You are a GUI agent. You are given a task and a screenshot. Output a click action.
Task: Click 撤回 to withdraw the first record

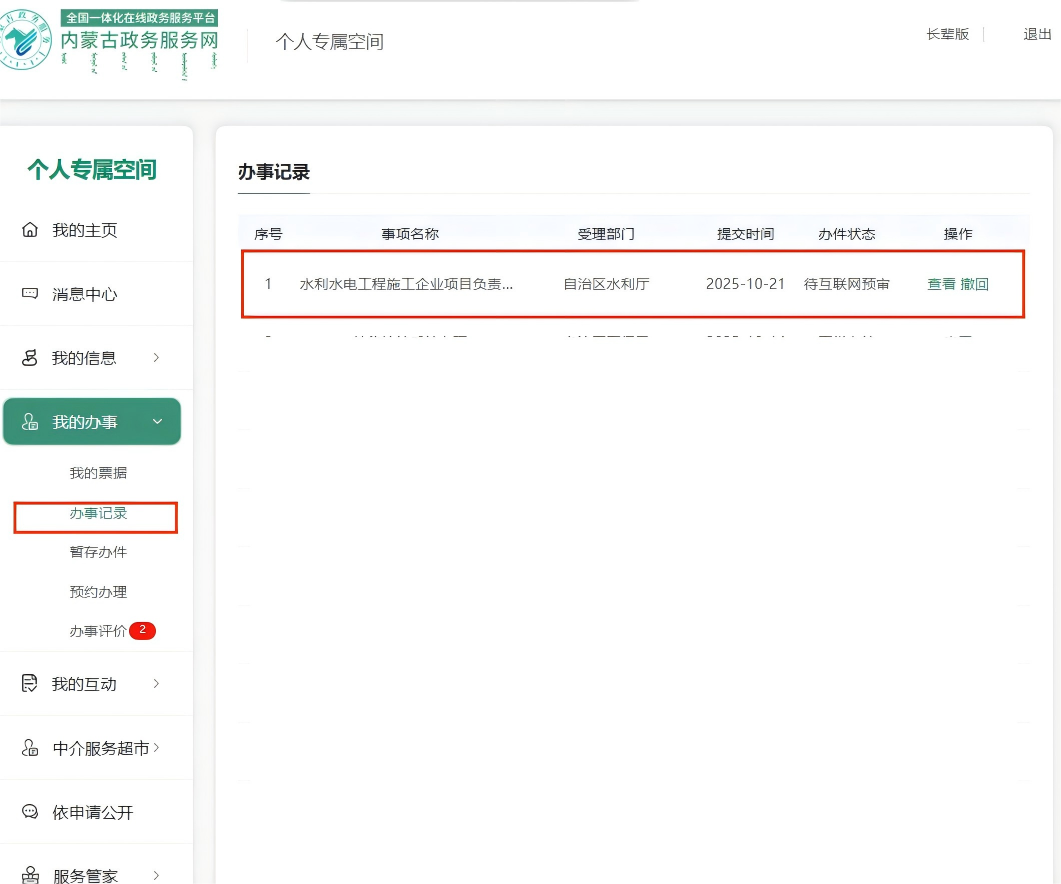coord(975,284)
